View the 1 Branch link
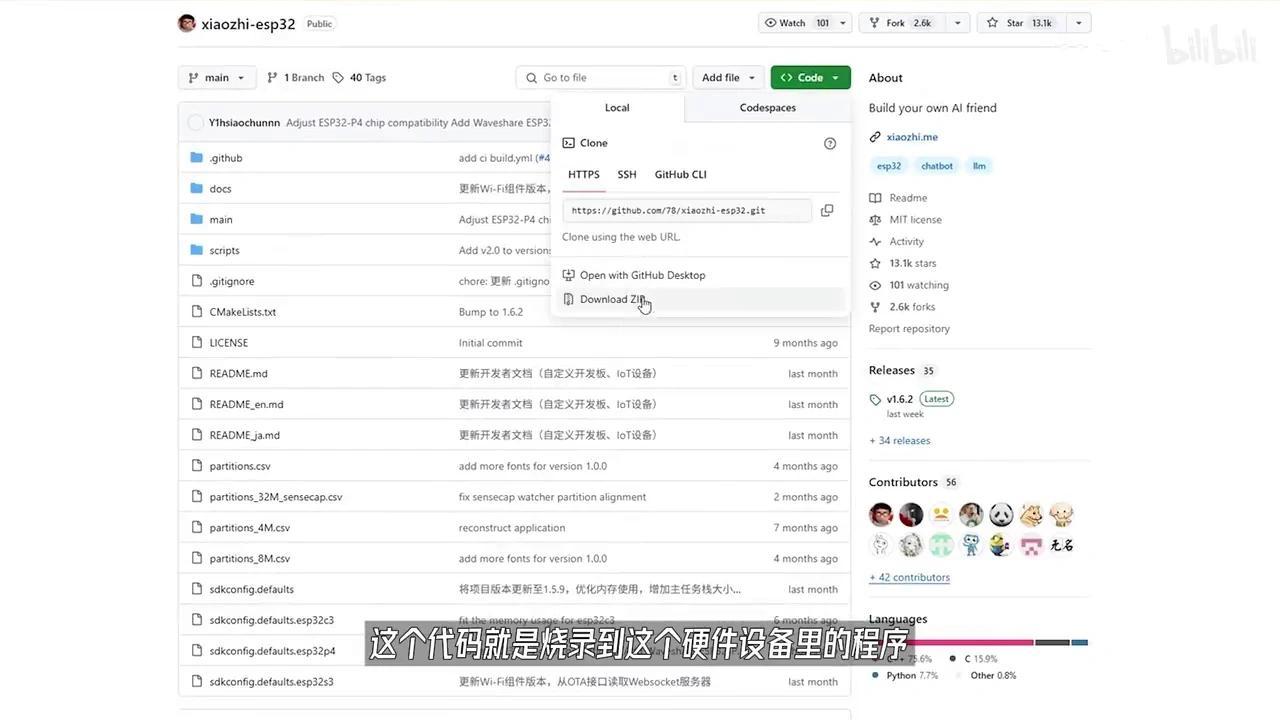 point(296,78)
